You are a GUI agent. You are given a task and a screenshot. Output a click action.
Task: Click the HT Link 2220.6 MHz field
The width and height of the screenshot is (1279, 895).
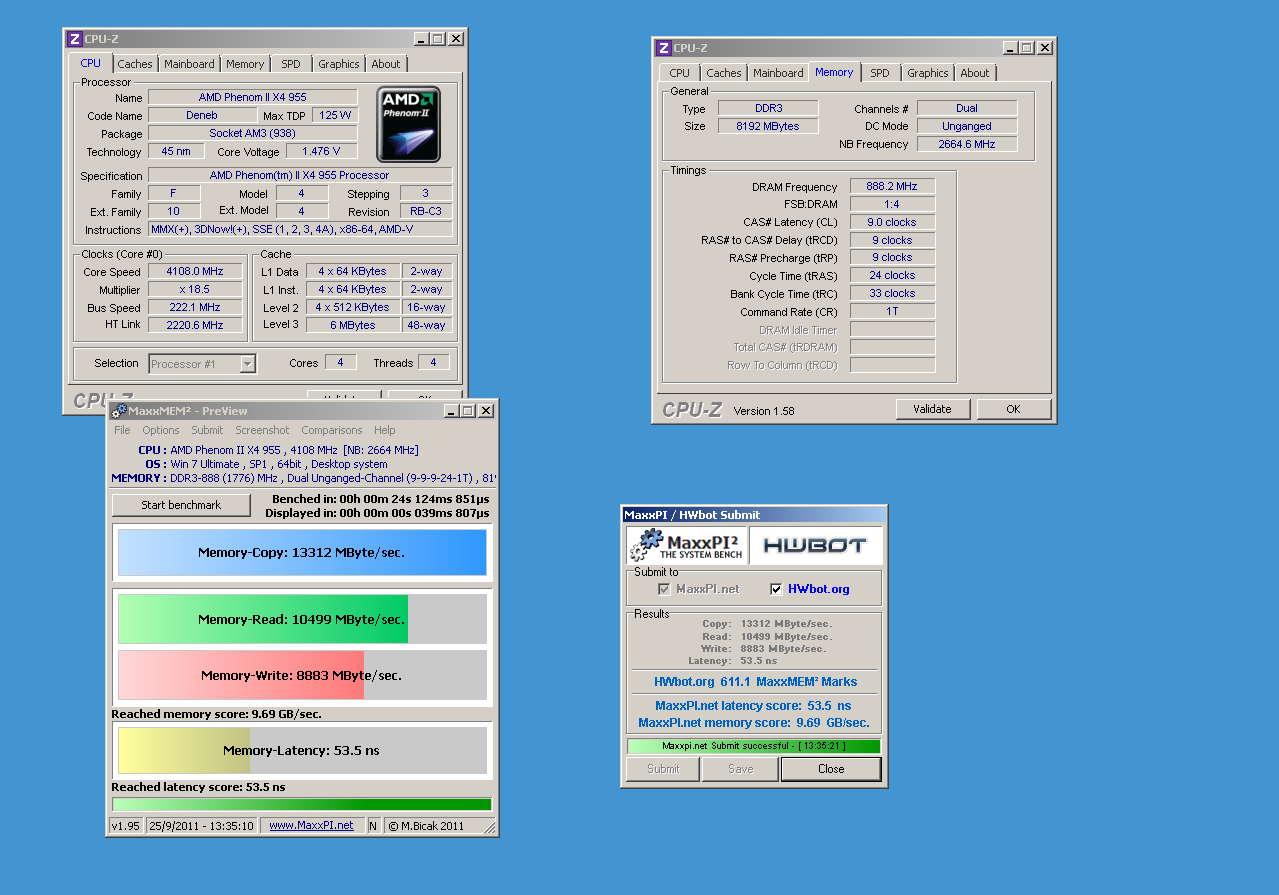pyautogui.click(x=195, y=325)
